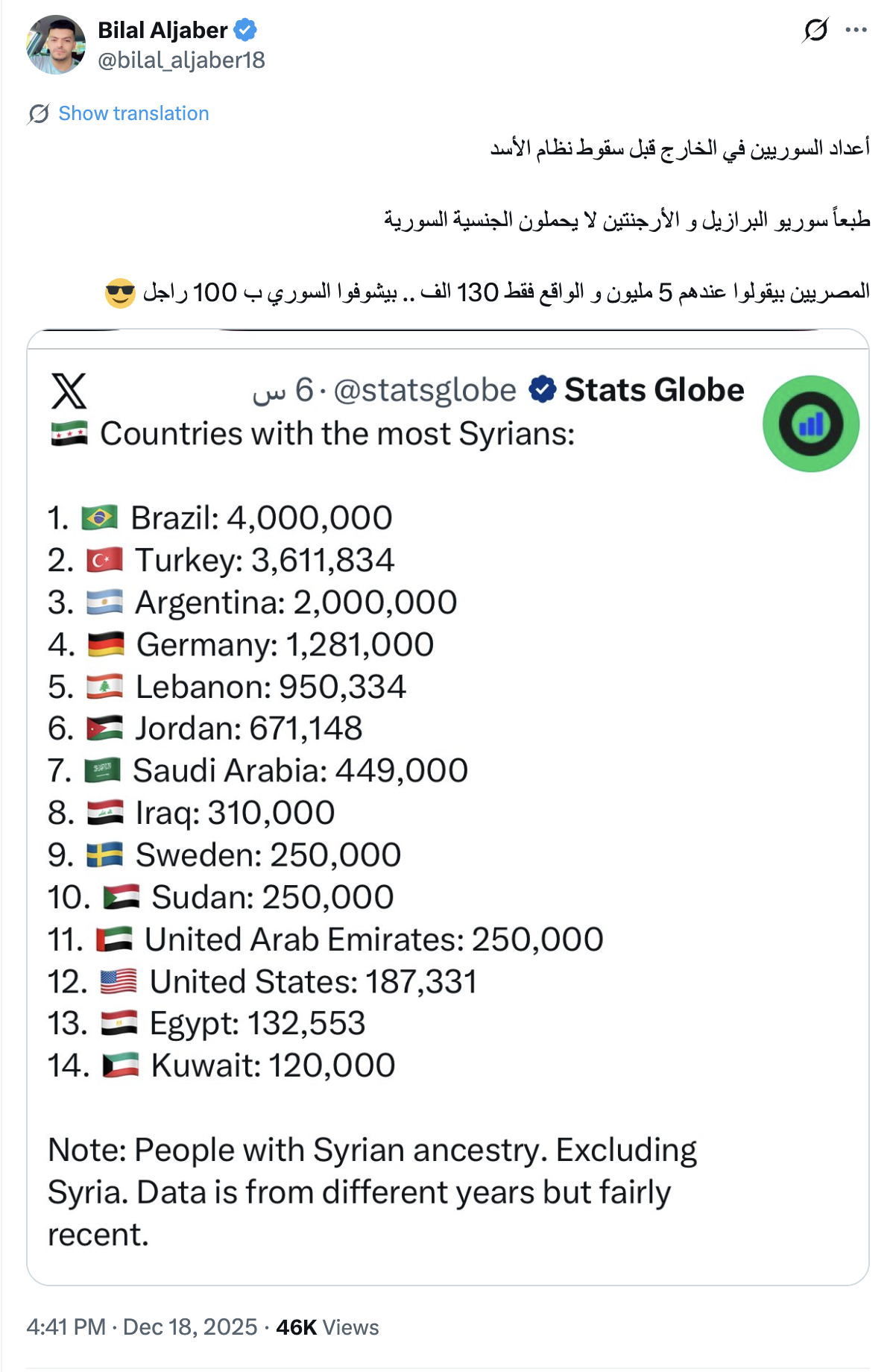Open the 4:41 PM Dec 18, 2025 timestamp

pos(142,1327)
